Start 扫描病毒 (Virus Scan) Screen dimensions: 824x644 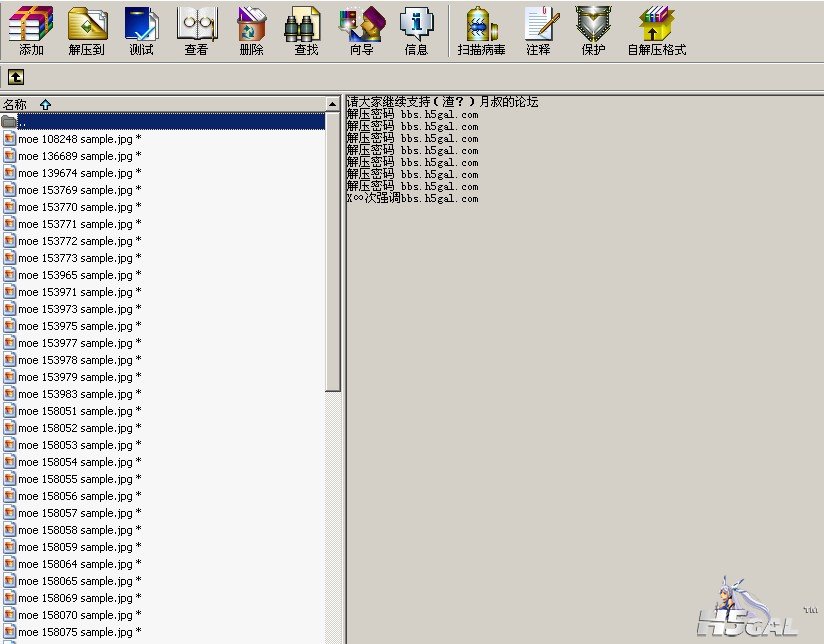click(481, 30)
